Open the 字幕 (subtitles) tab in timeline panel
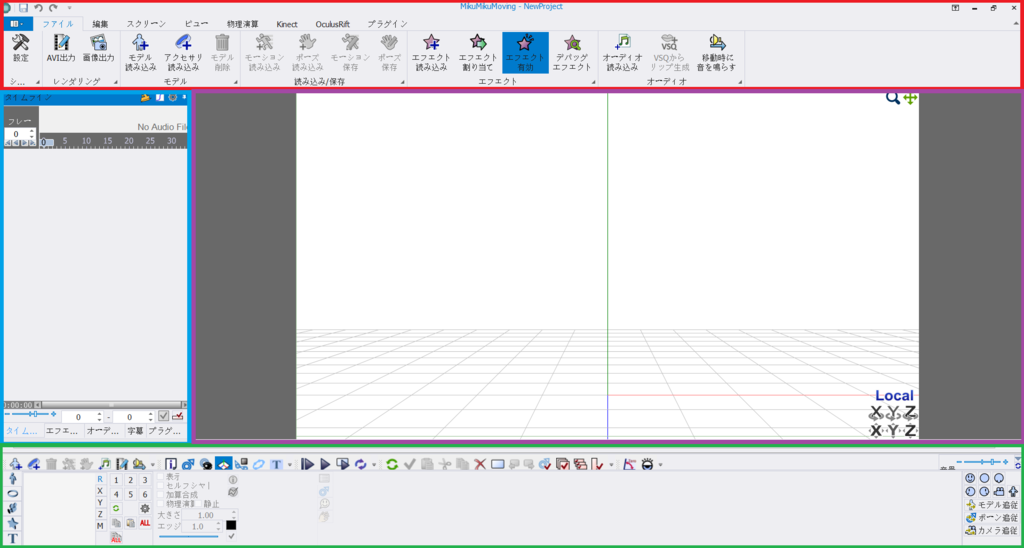Viewport: 1024px width, 548px height. click(134, 431)
